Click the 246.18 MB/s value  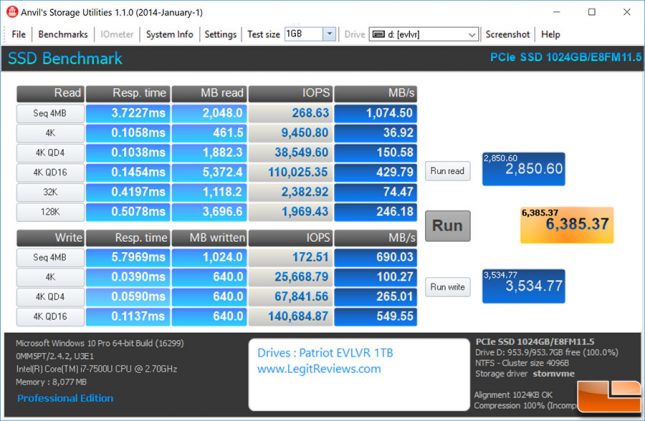(375, 212)
